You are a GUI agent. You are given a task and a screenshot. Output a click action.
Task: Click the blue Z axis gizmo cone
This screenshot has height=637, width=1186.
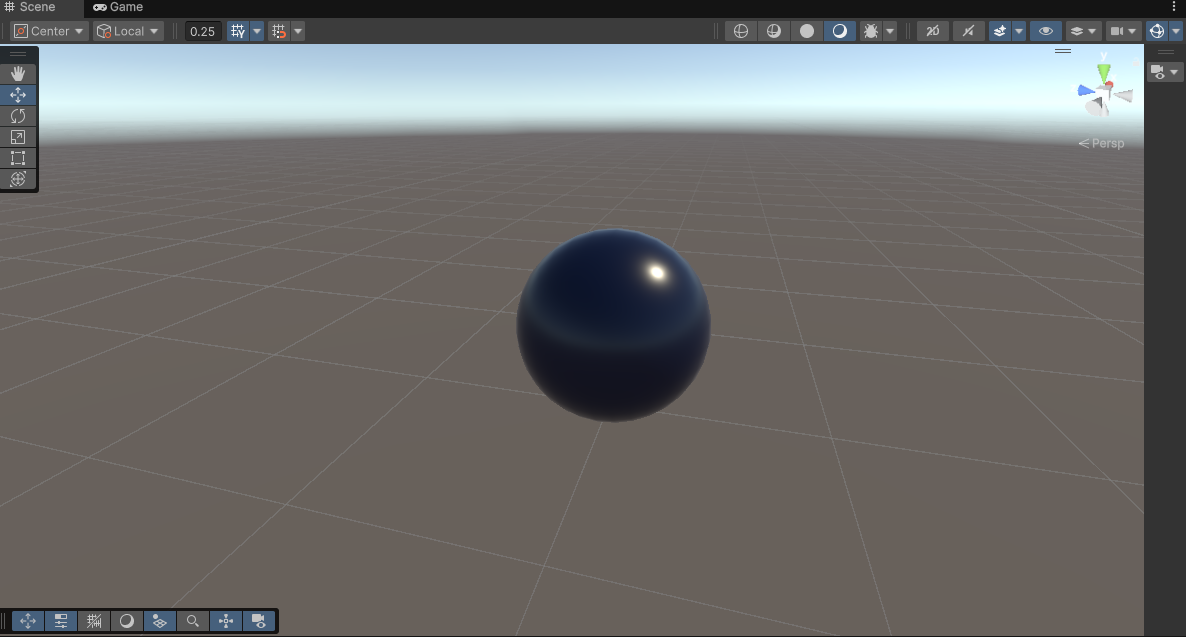point(1086,90)
